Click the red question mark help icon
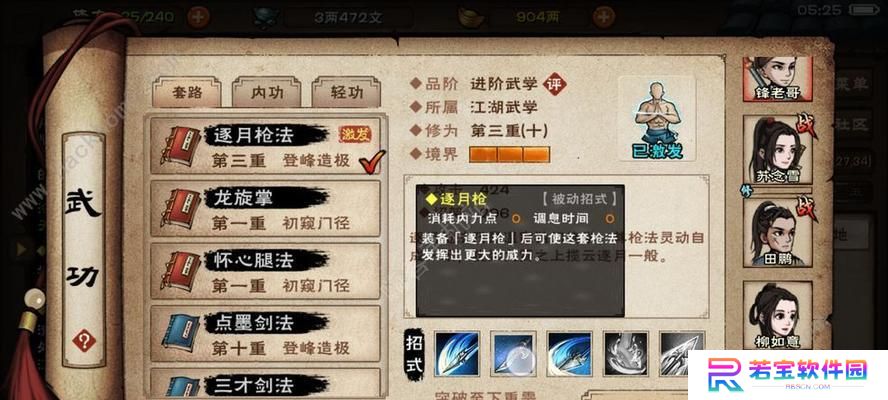888x400 pixels. (x=83, y=341)
